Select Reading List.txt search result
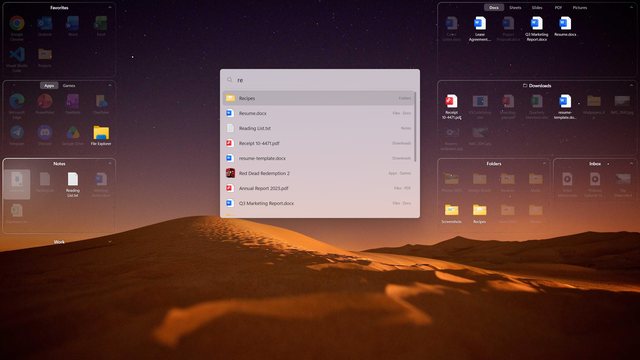The height and width of the screenshot is (360, 640). click(318, 128)
